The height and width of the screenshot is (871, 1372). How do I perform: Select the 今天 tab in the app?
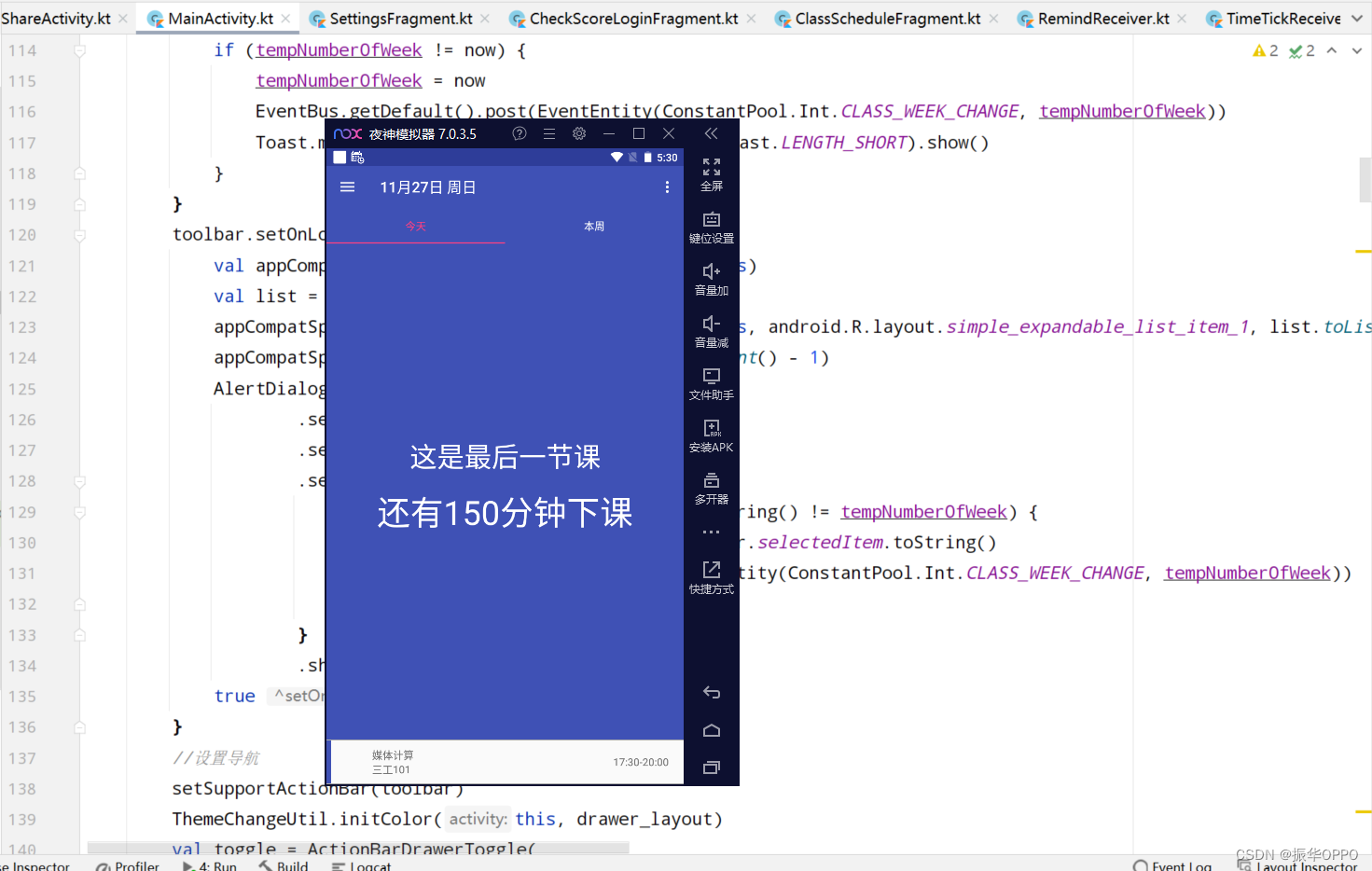(x=415, y=227)
